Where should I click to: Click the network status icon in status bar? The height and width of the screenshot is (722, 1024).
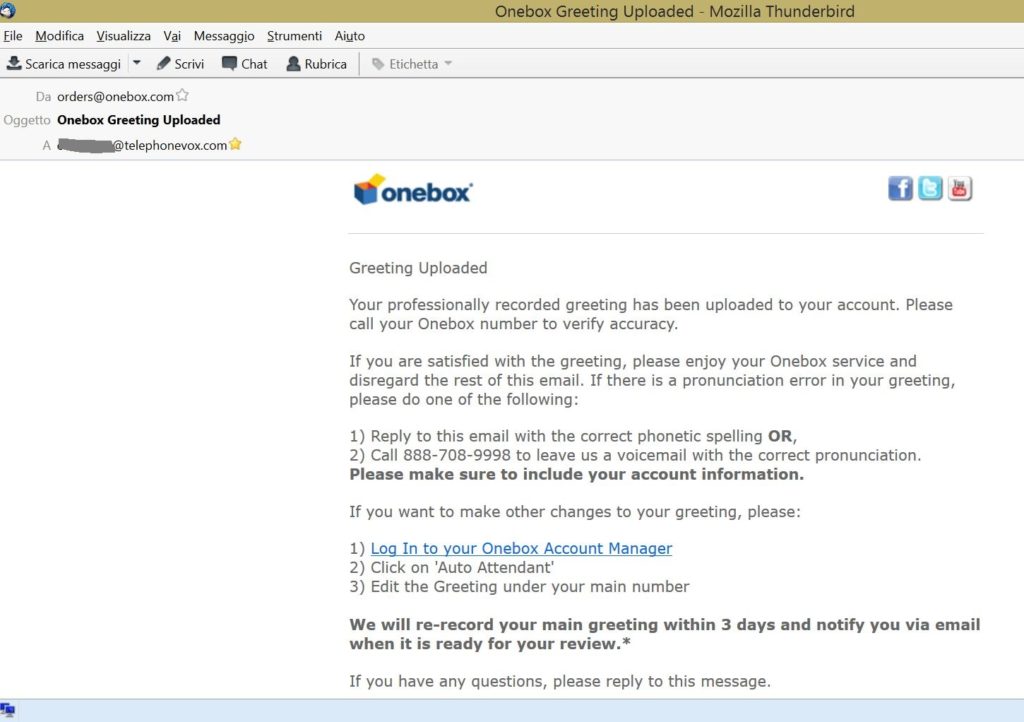click(x=8, y=711)
